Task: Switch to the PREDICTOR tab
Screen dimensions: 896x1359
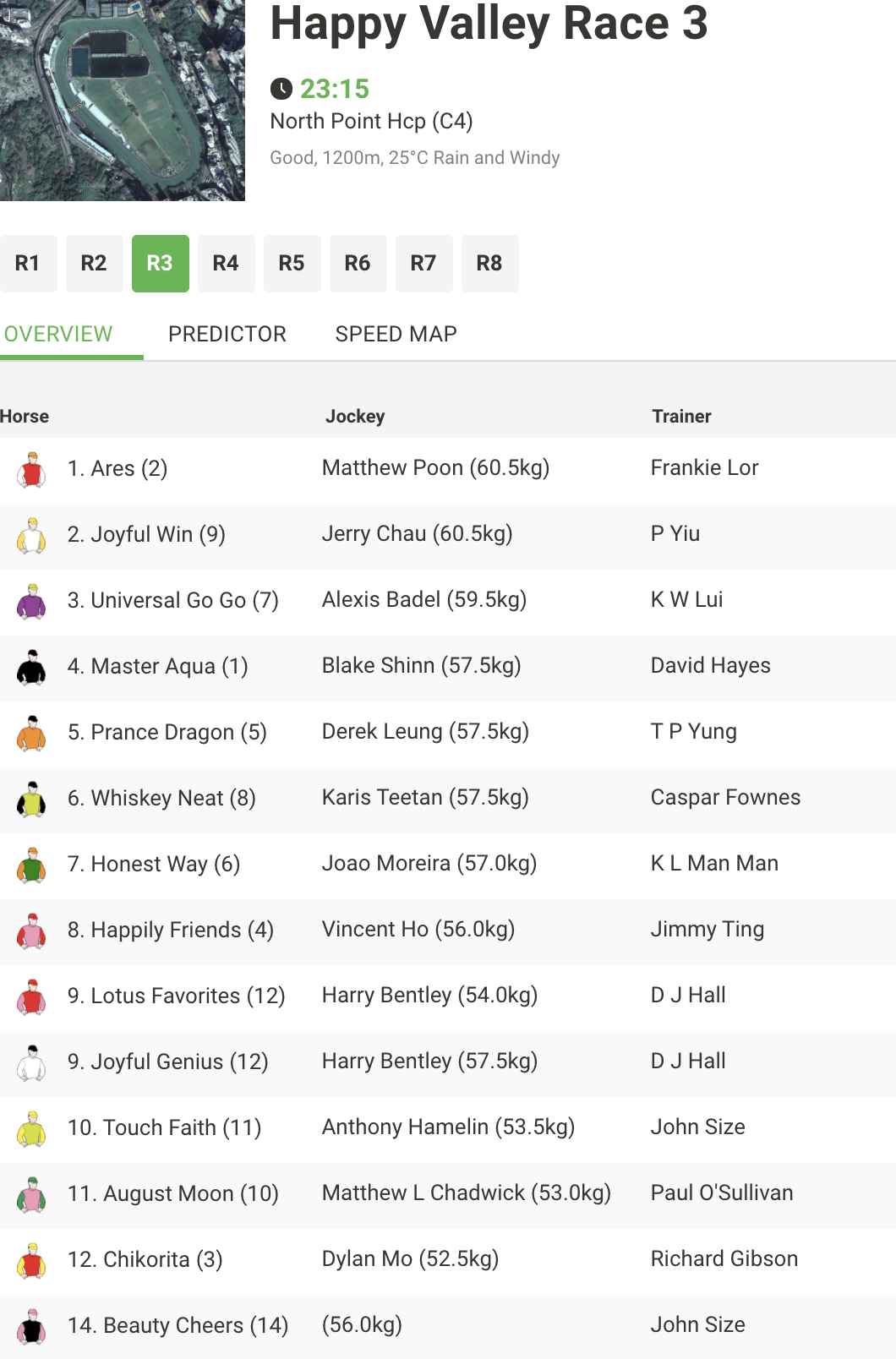Action: click(x=227, y=334)
